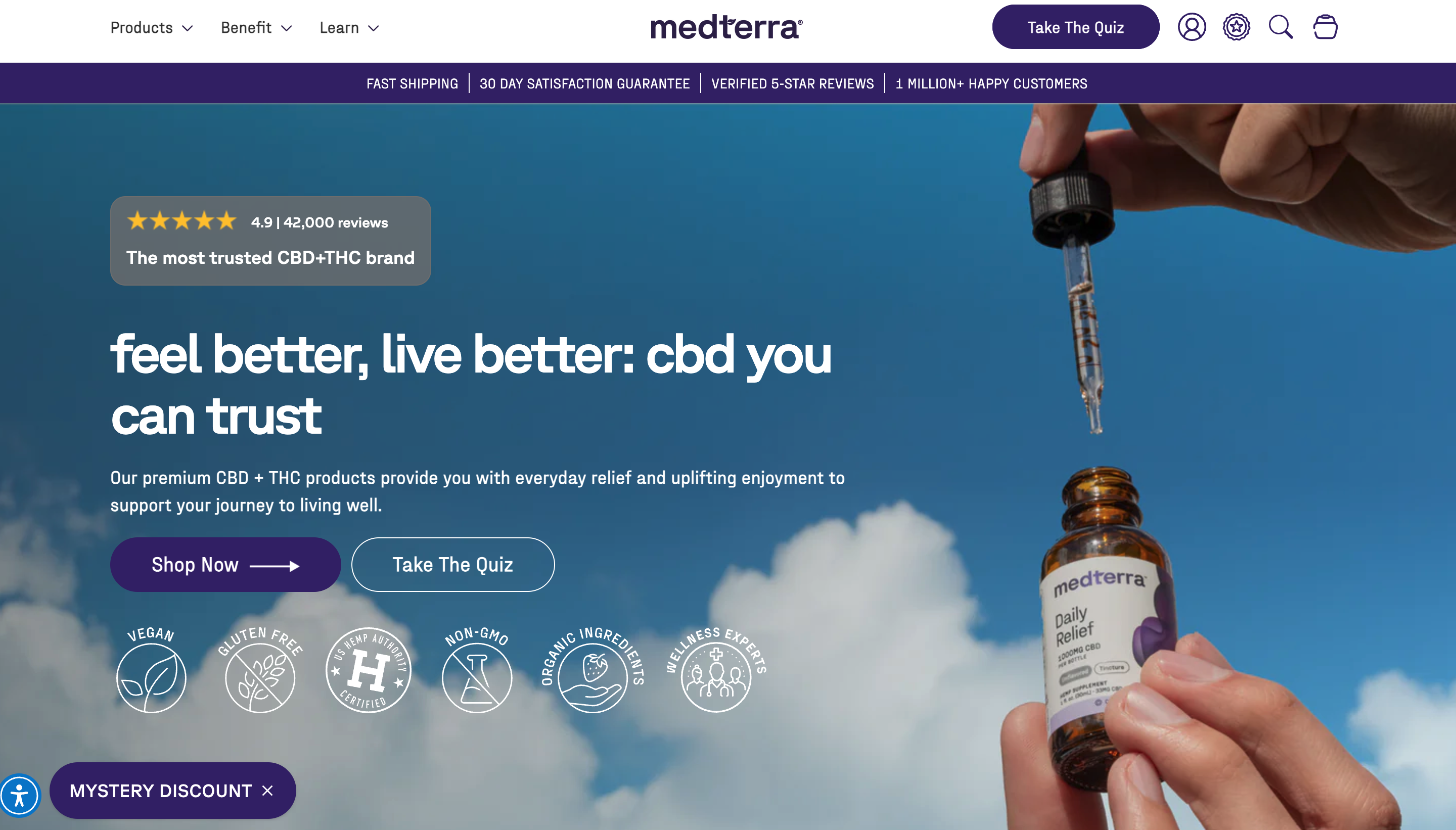Click the Organic Ingredients badge icon

[593, 670]
